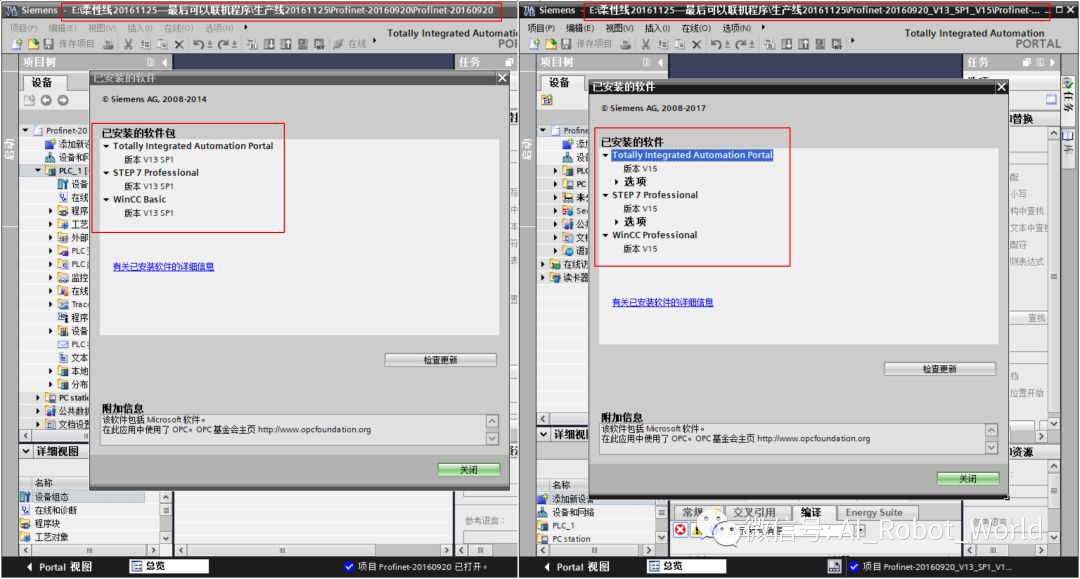Click Copy icon in left window toolbar

pos(145,44)
